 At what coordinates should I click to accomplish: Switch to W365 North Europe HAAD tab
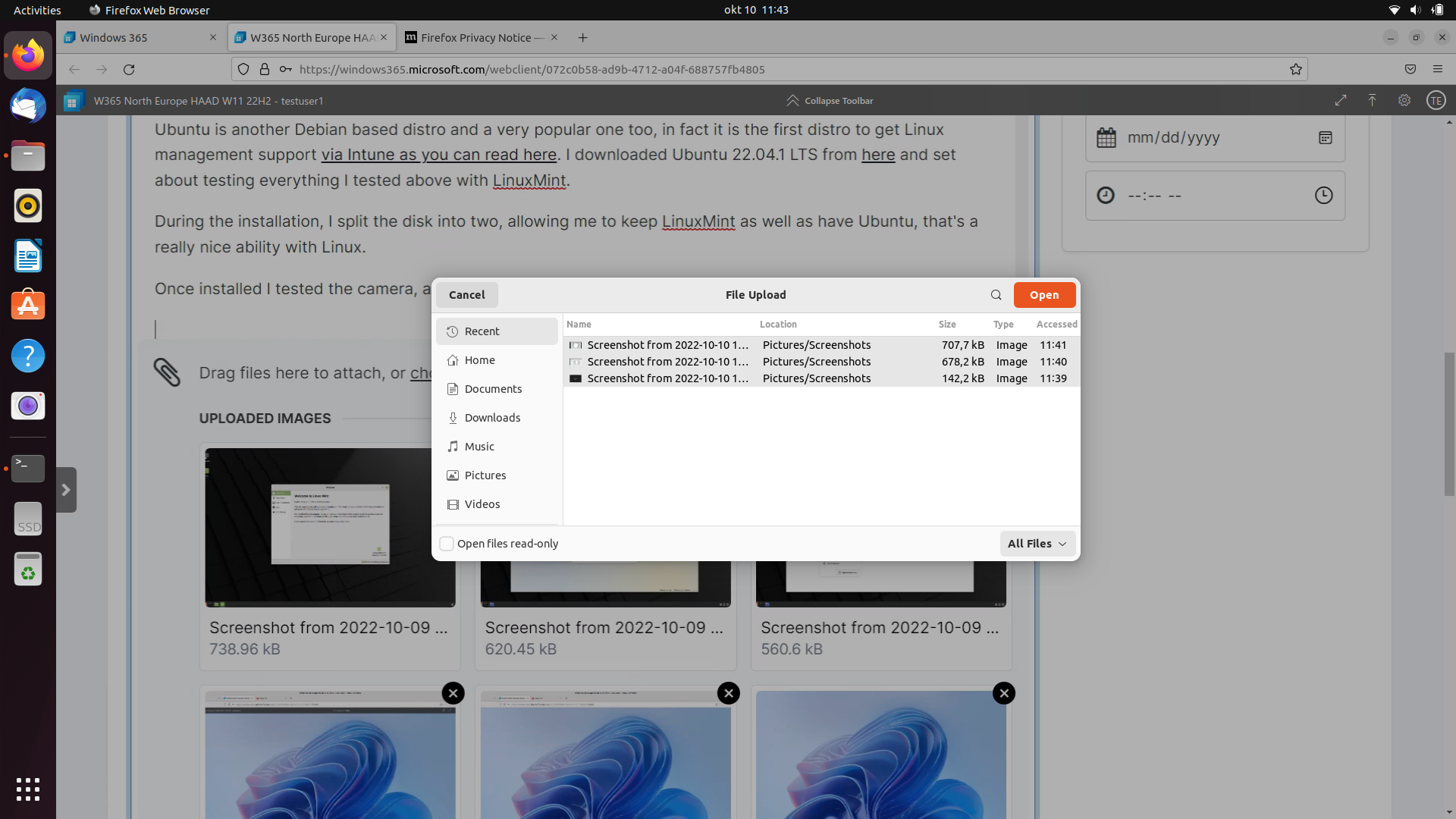(312, 37)
